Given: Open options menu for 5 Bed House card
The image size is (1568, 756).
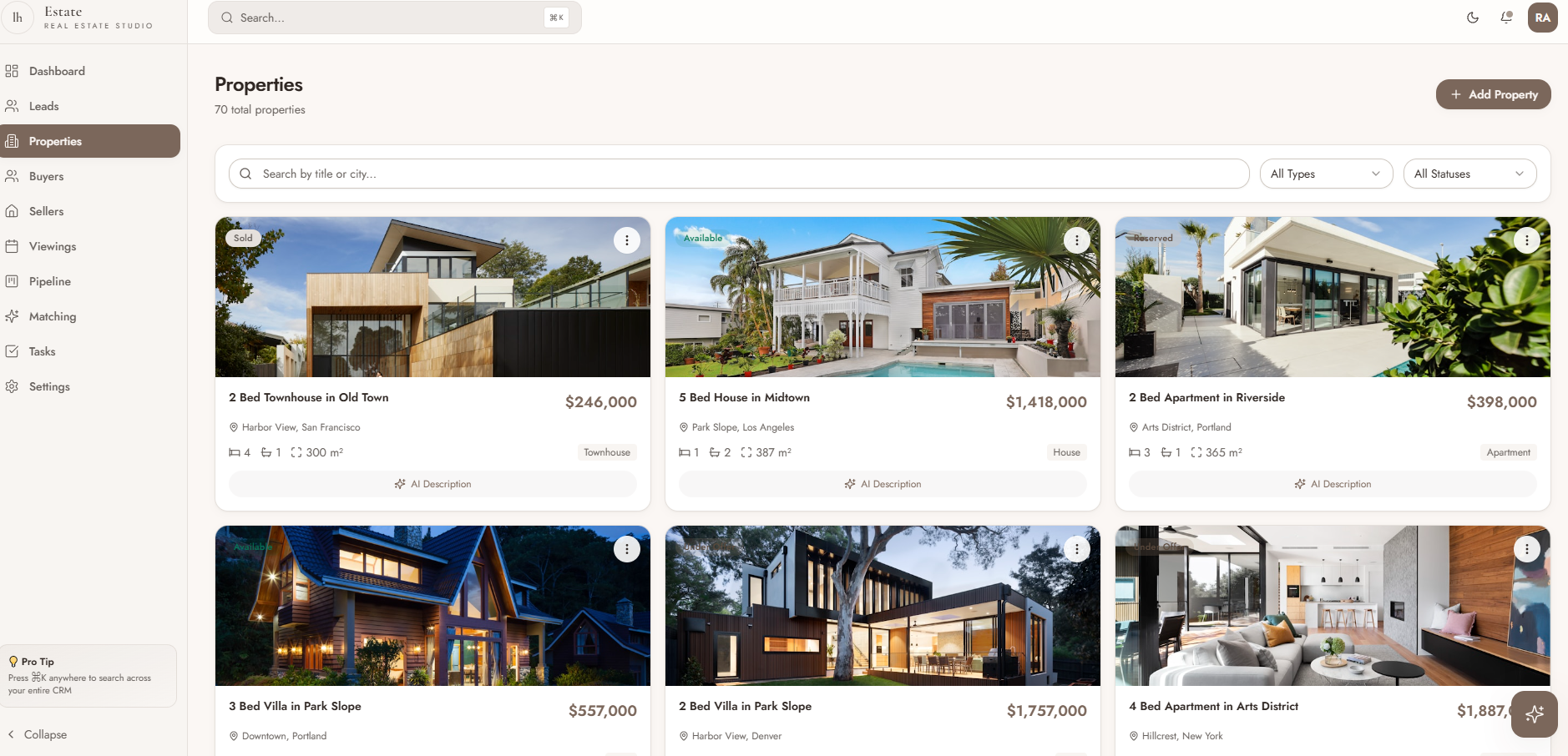Looking at the screenshot, I should pos(1077,240).
